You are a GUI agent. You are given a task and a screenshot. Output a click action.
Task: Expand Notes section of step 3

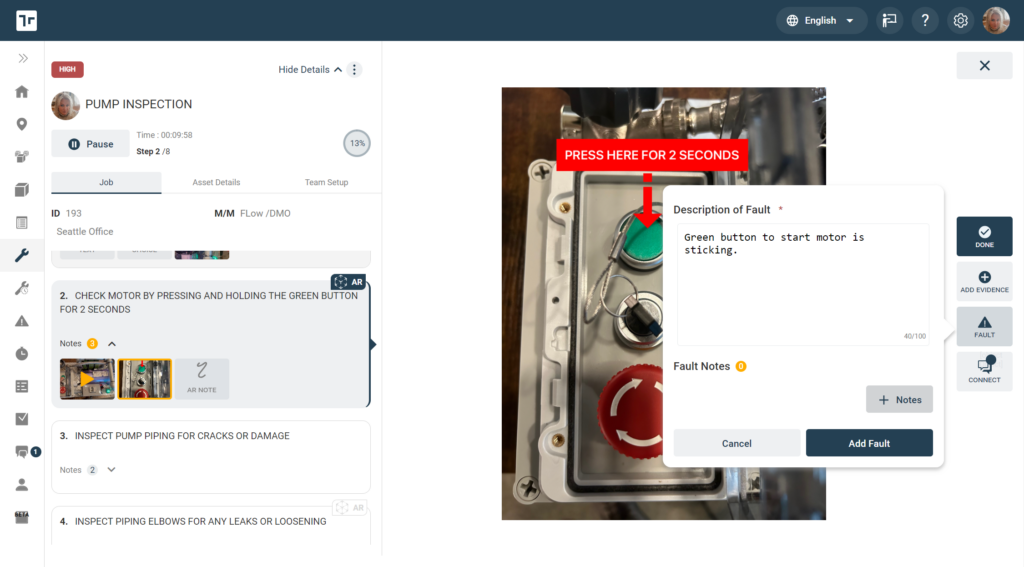(111, 470)
